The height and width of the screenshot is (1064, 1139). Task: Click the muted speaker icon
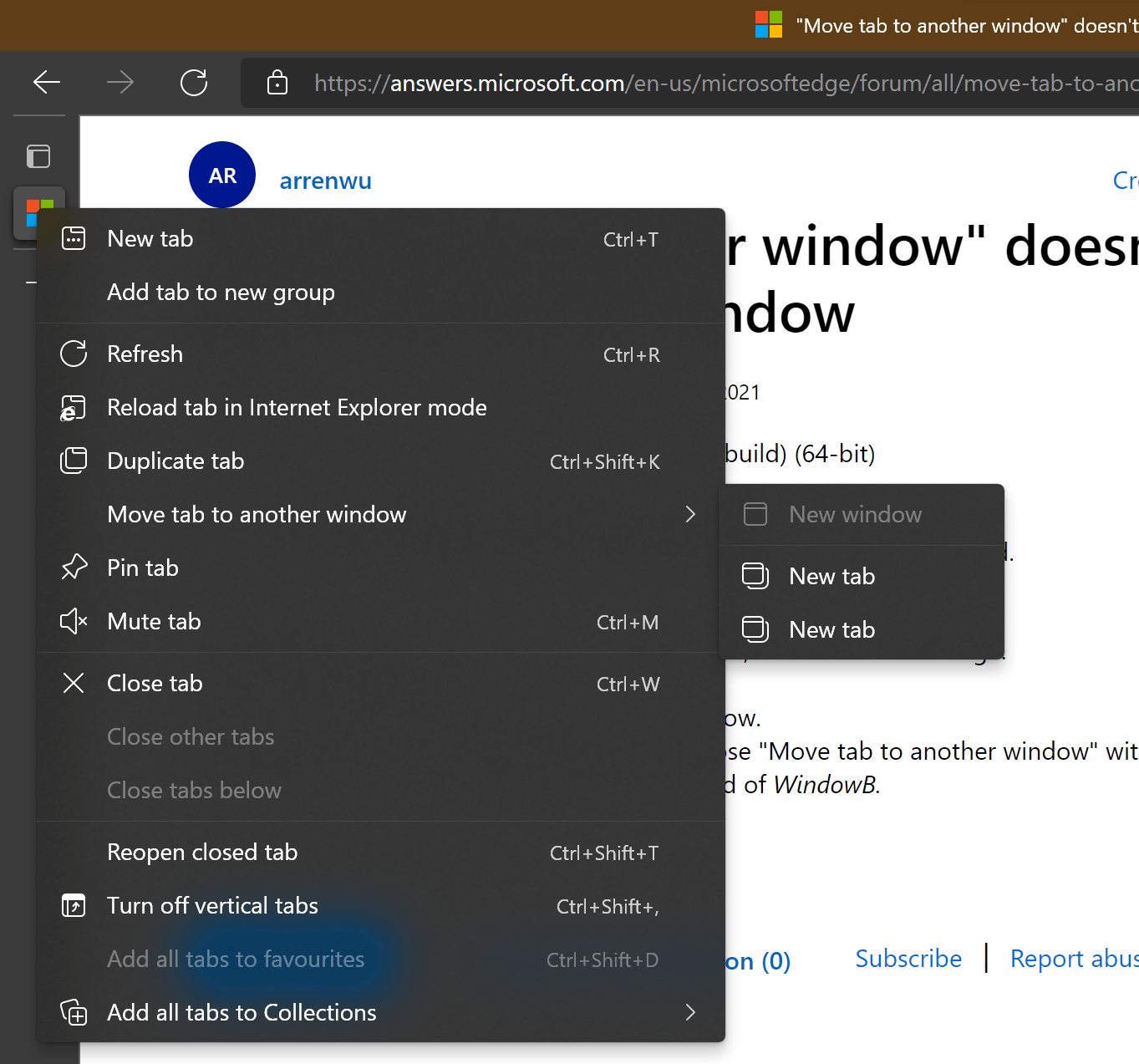(x=74, y=621)
